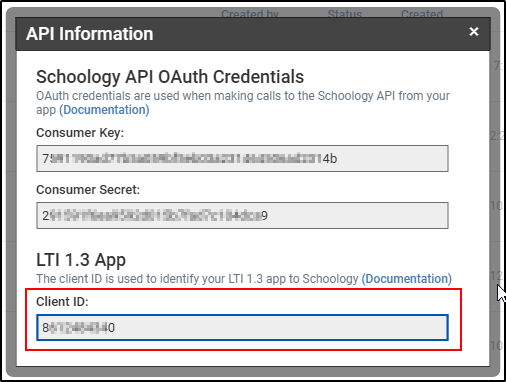This screenshot has height=382, width=506.
Task: Select the Consumer Secret field
Action: (x=242, y=216)
